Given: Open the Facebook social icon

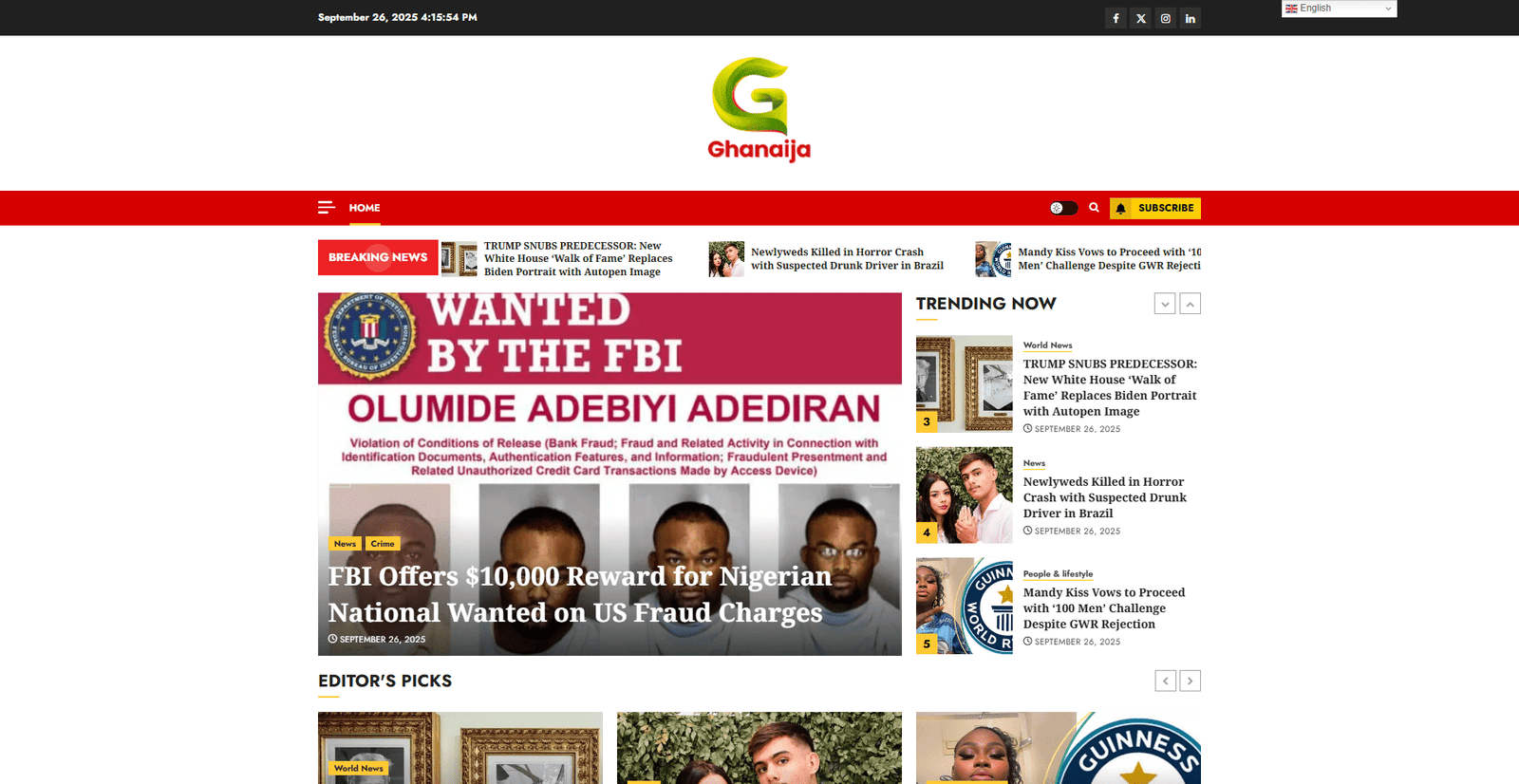Looking at the screenshot, I should pyautogui.click(x=1116, y=18).
